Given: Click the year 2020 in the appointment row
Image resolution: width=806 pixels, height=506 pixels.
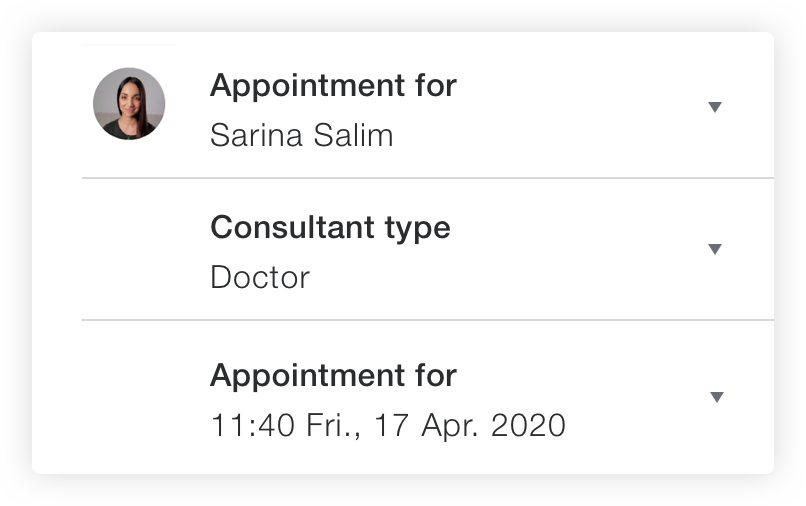Looking at the screenshot, I should [x=528, y=426].
